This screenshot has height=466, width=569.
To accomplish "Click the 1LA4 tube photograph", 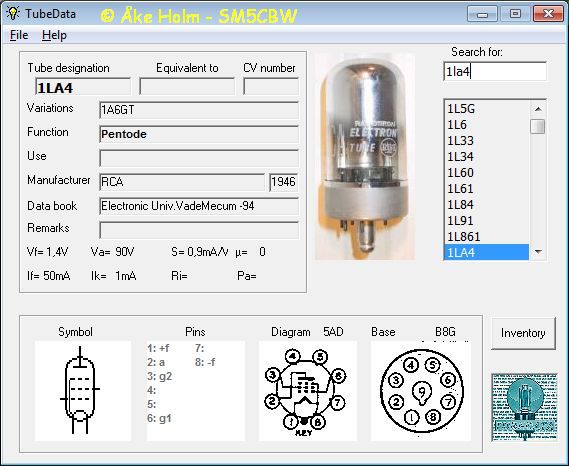I will point(365,157).
